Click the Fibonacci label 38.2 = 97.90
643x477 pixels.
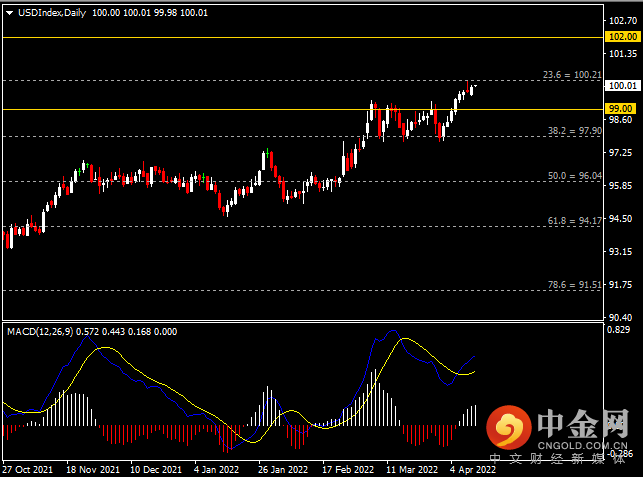(575, 131)
